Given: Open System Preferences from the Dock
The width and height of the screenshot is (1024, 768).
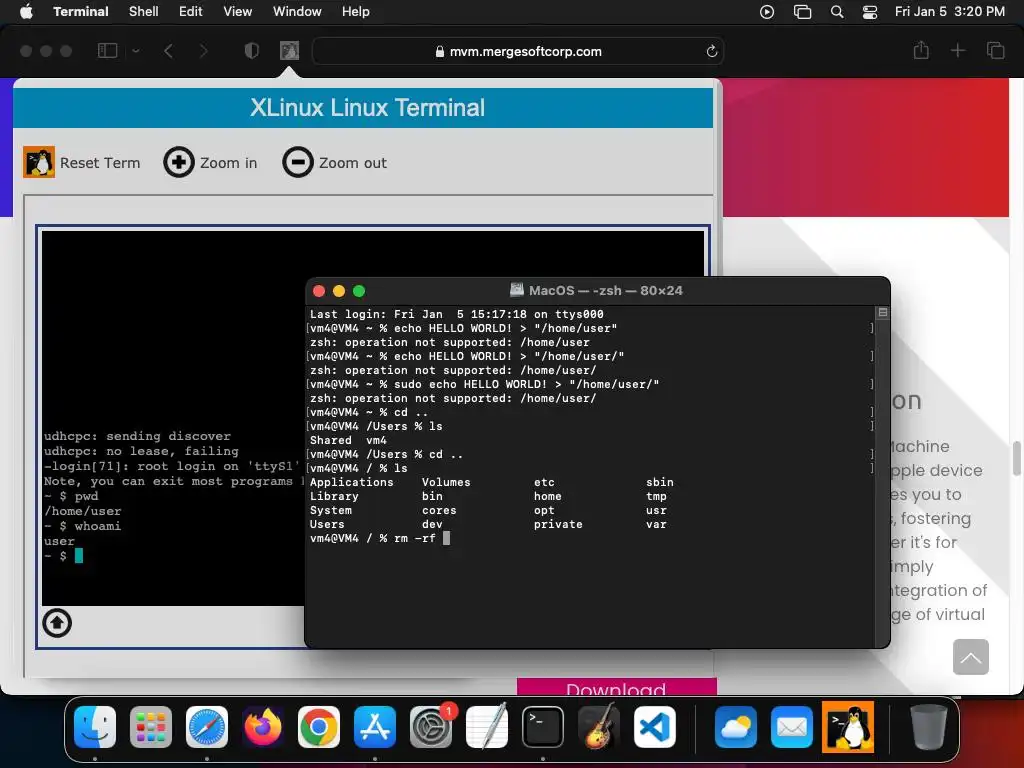Looking at the screenshot, I should click(x=431, y=727).
